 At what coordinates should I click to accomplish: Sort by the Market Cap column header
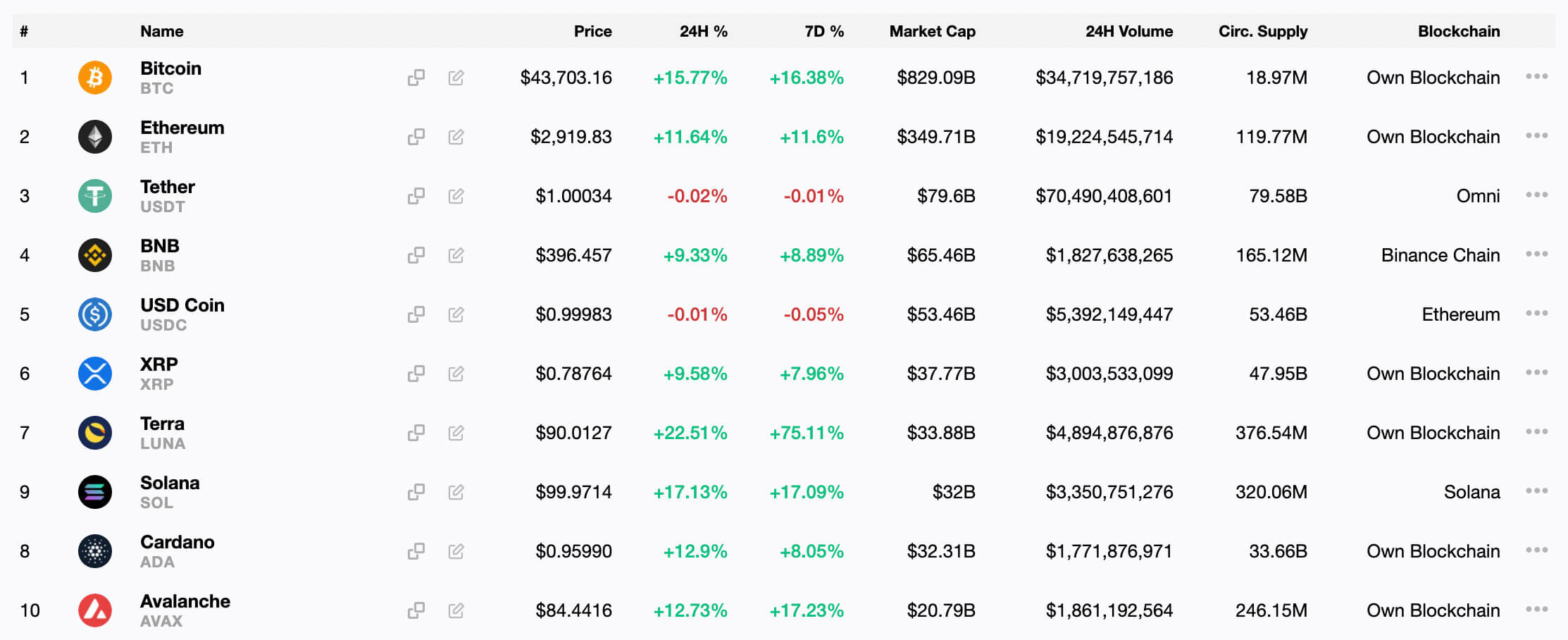coord(931,31)
